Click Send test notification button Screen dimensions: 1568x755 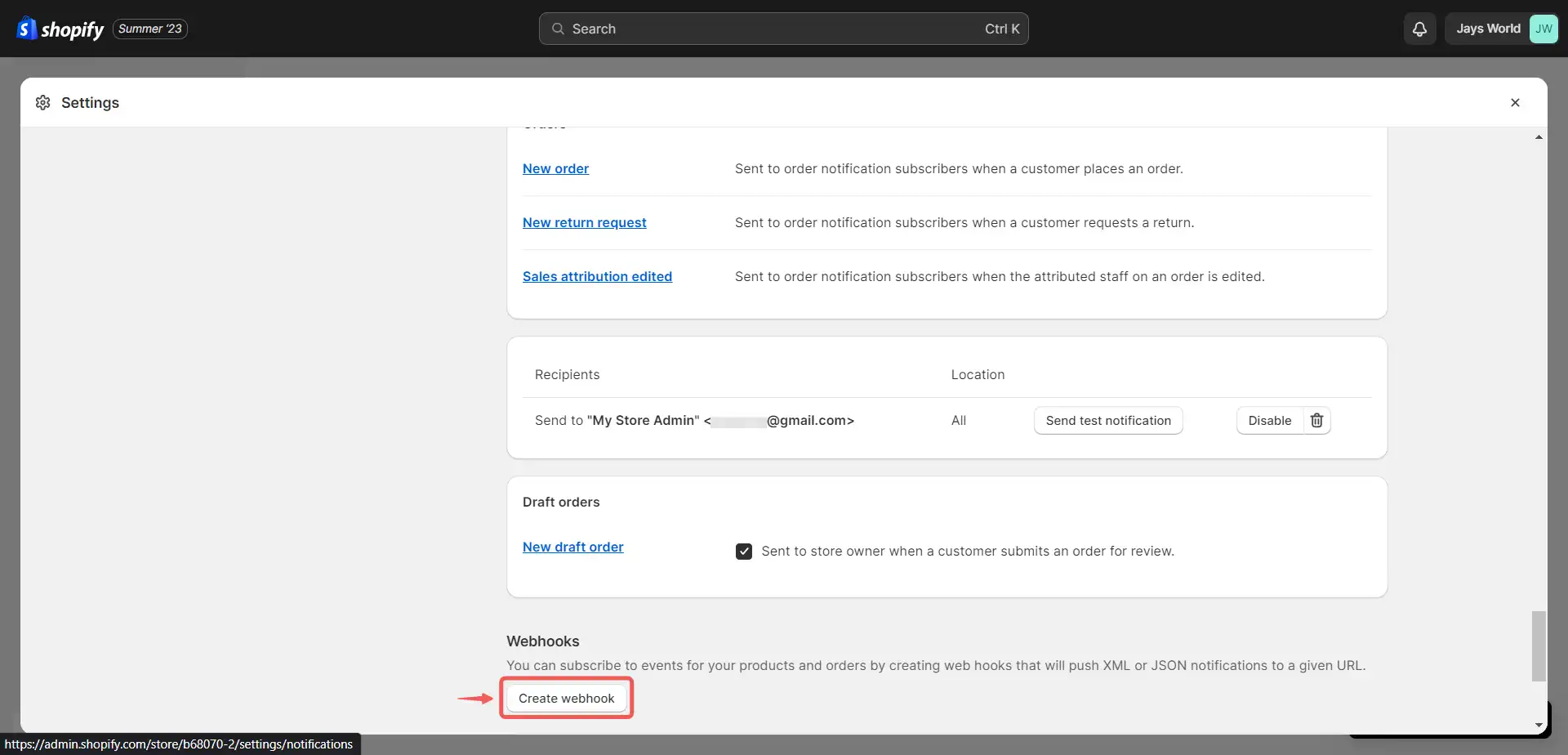coord(1108,420)
